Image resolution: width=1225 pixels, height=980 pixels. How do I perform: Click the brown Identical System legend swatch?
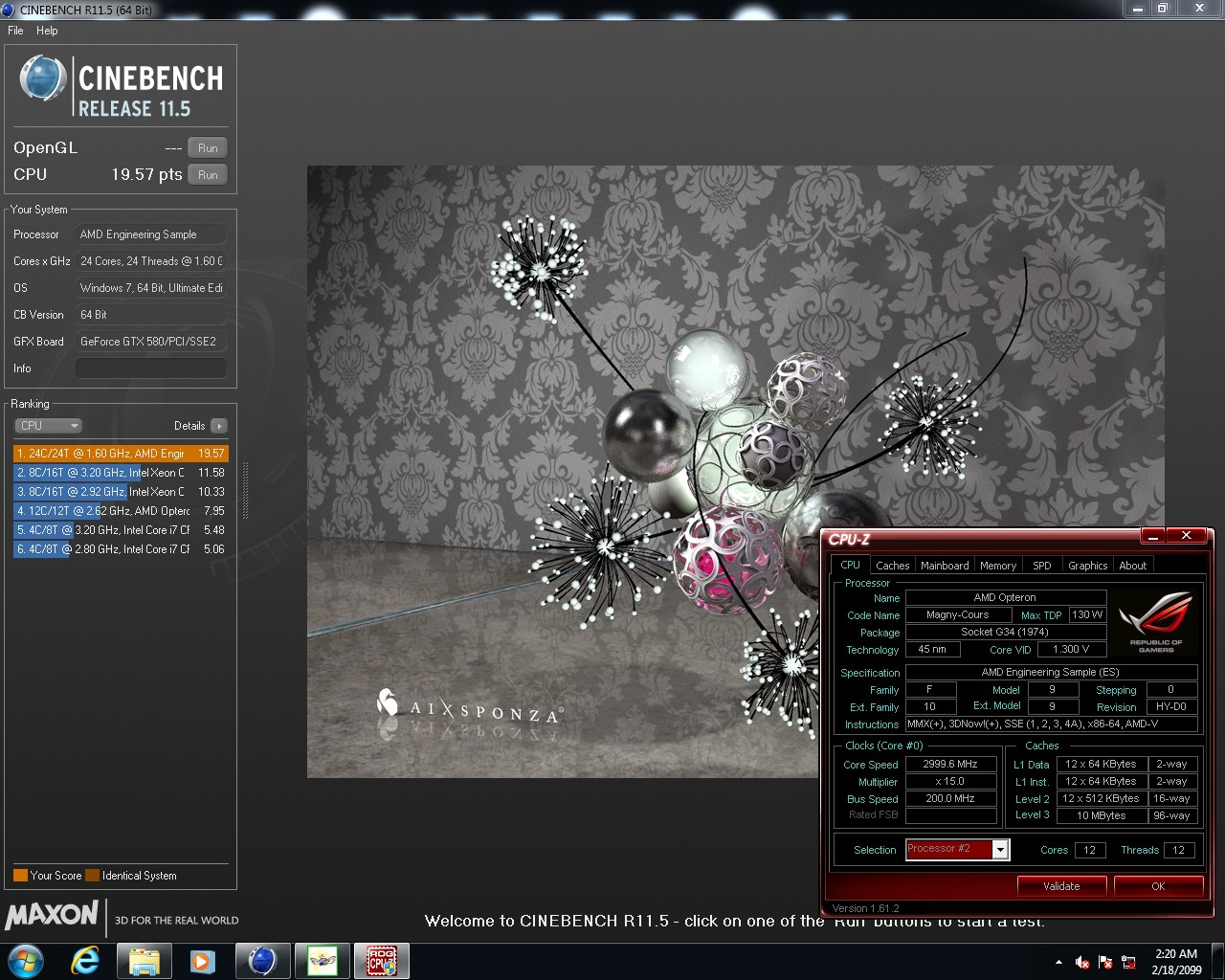click(92, 875)
